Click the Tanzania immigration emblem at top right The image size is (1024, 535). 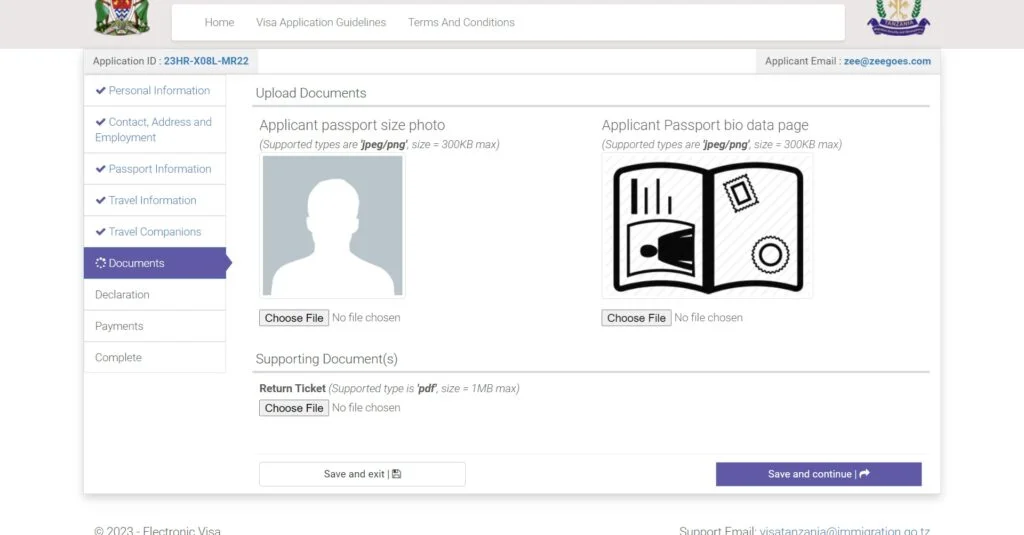click(897, 17)
